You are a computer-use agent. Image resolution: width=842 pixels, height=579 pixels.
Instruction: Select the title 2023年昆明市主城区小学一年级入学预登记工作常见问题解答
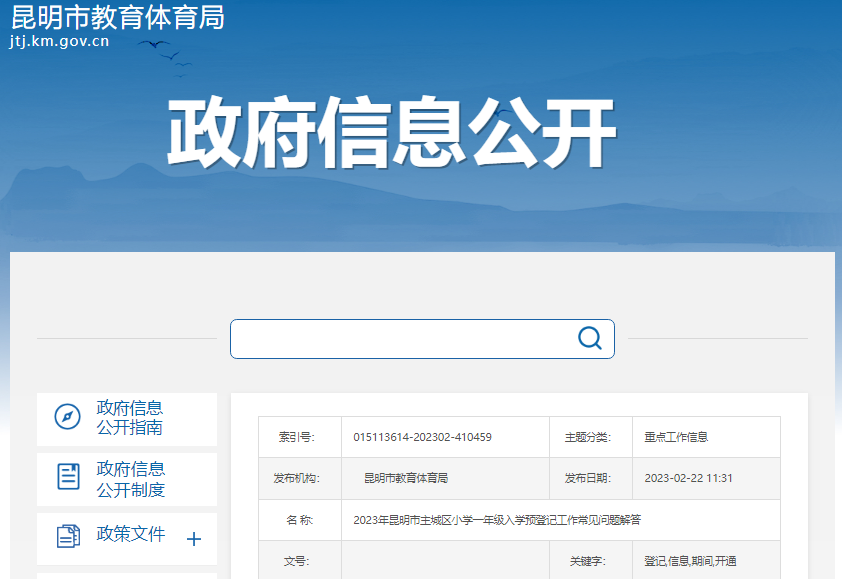[x=497, y=520]
